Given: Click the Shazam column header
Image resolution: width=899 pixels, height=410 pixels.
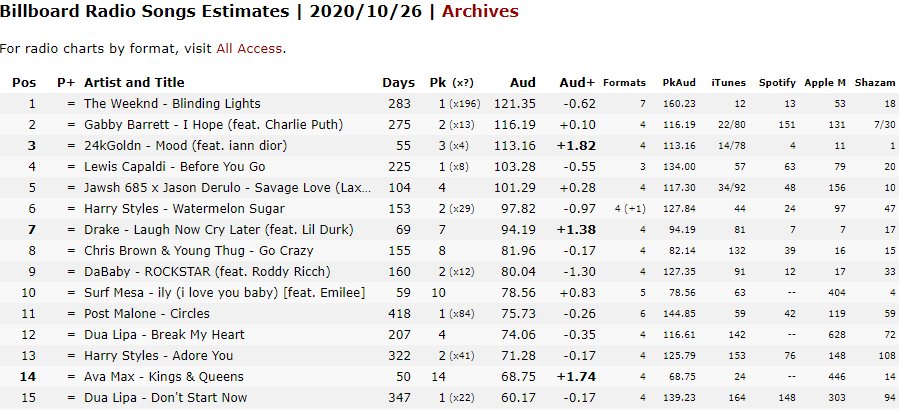Looking at the screenshot, I should pos(875,83).
